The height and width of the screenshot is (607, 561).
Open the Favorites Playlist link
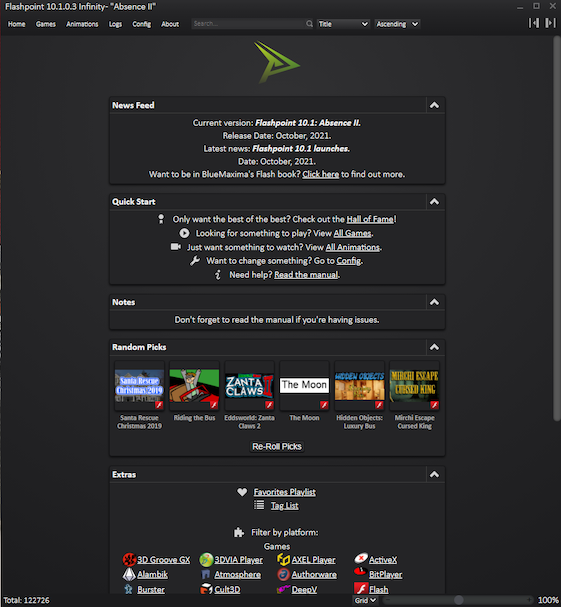(x=285, y=492)
